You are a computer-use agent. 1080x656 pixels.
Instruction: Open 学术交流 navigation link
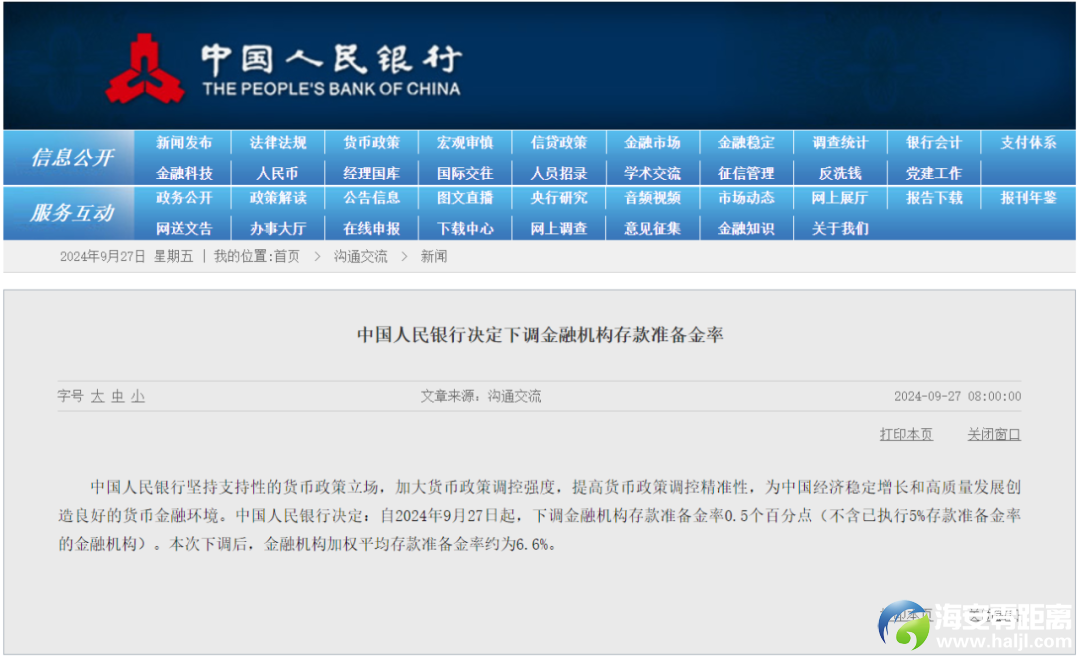(652, 173)
